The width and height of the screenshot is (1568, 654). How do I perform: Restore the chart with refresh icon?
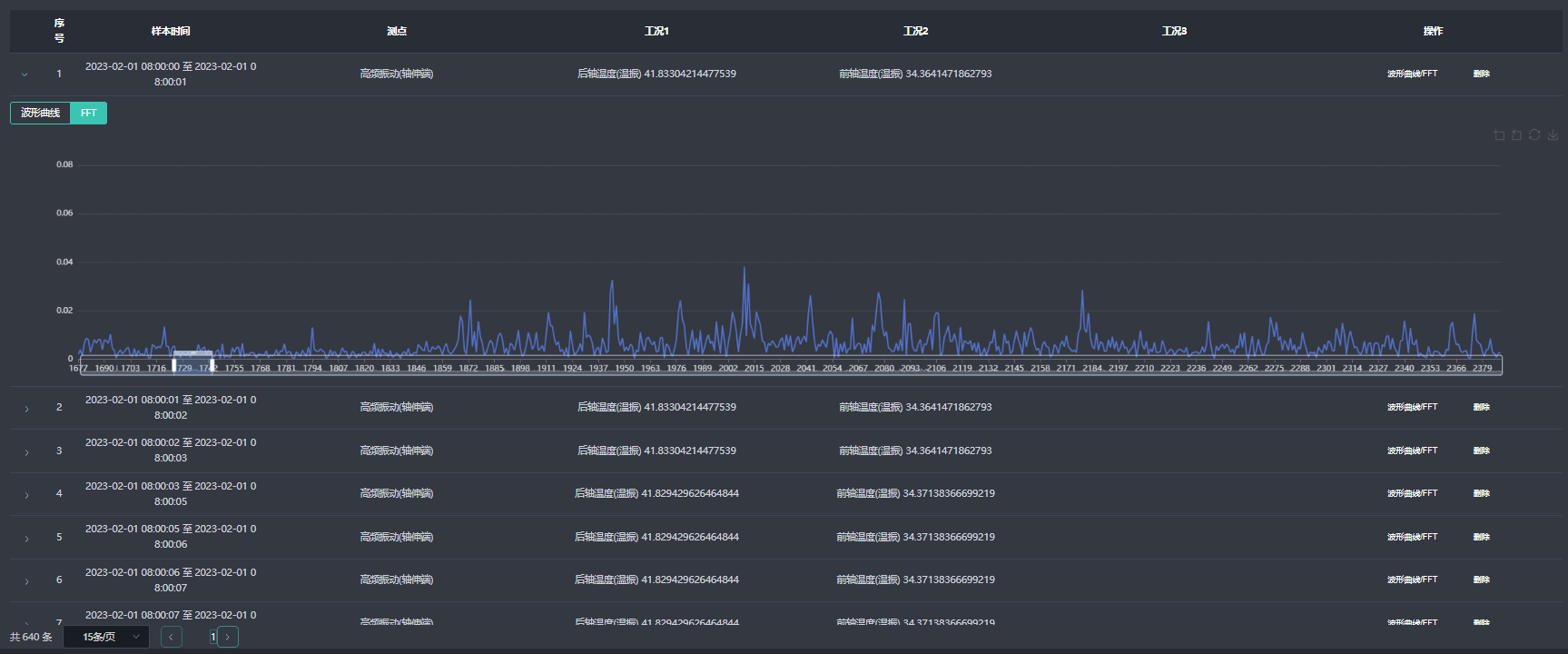click(x=1534, y=134)
